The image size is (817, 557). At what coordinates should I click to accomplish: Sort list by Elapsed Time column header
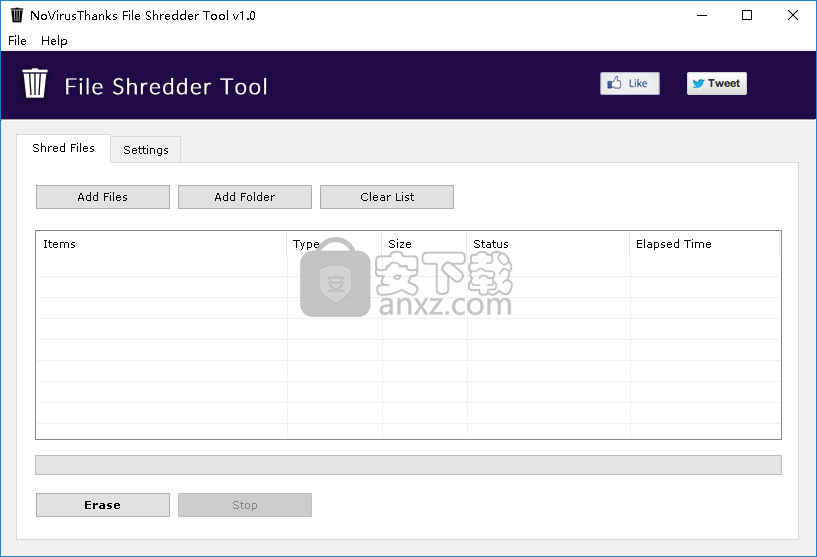(705, 244)
